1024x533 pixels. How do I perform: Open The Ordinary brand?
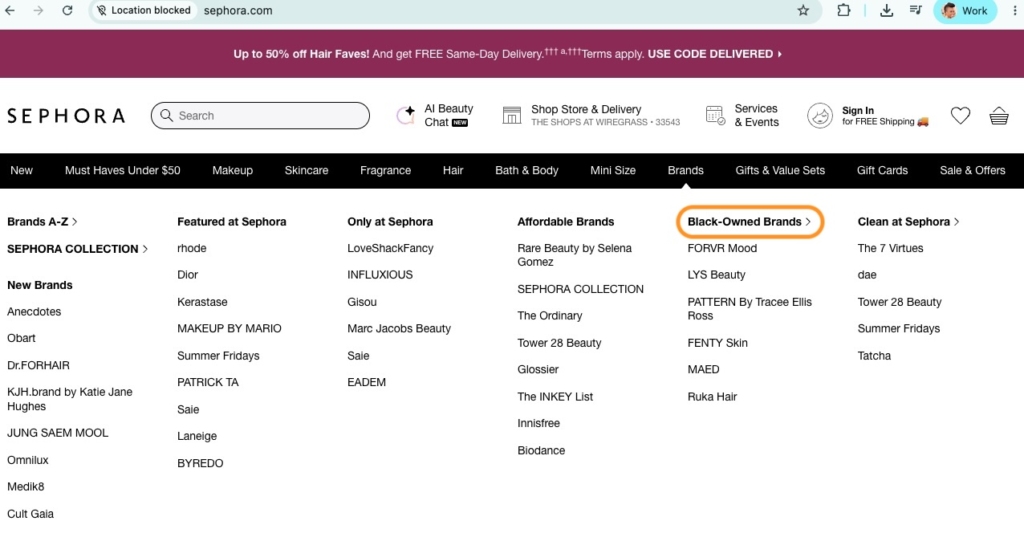[550, 315]
